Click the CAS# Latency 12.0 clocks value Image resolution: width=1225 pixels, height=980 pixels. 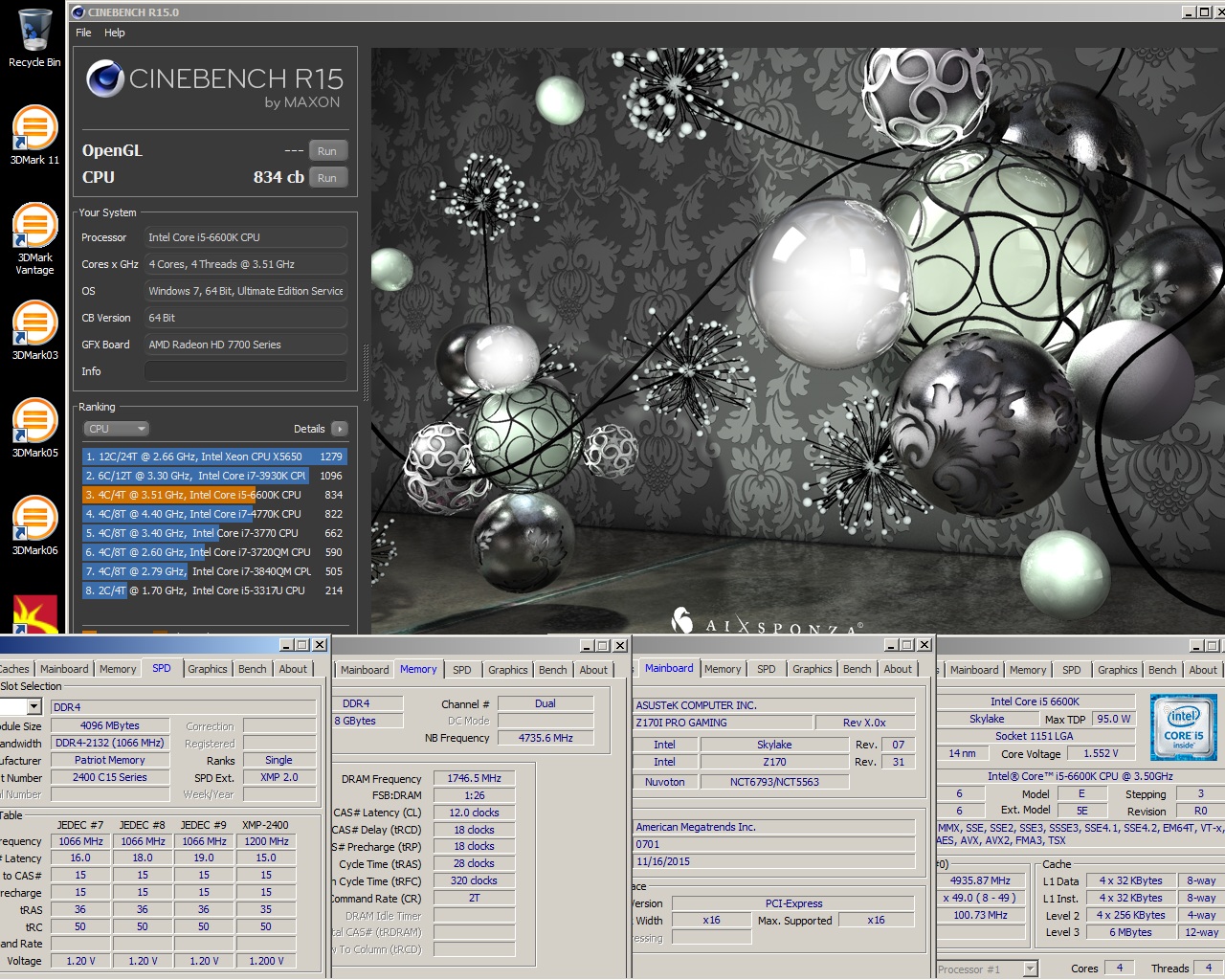point(474,813)
